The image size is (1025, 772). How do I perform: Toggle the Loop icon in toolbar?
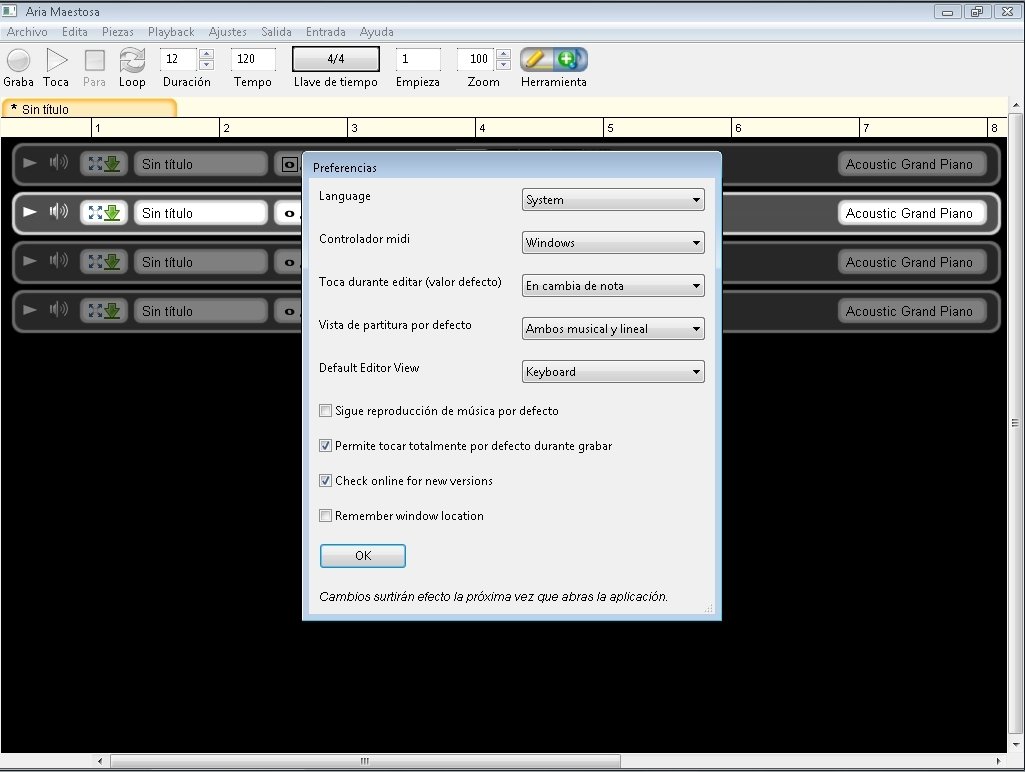pos(132,60)
